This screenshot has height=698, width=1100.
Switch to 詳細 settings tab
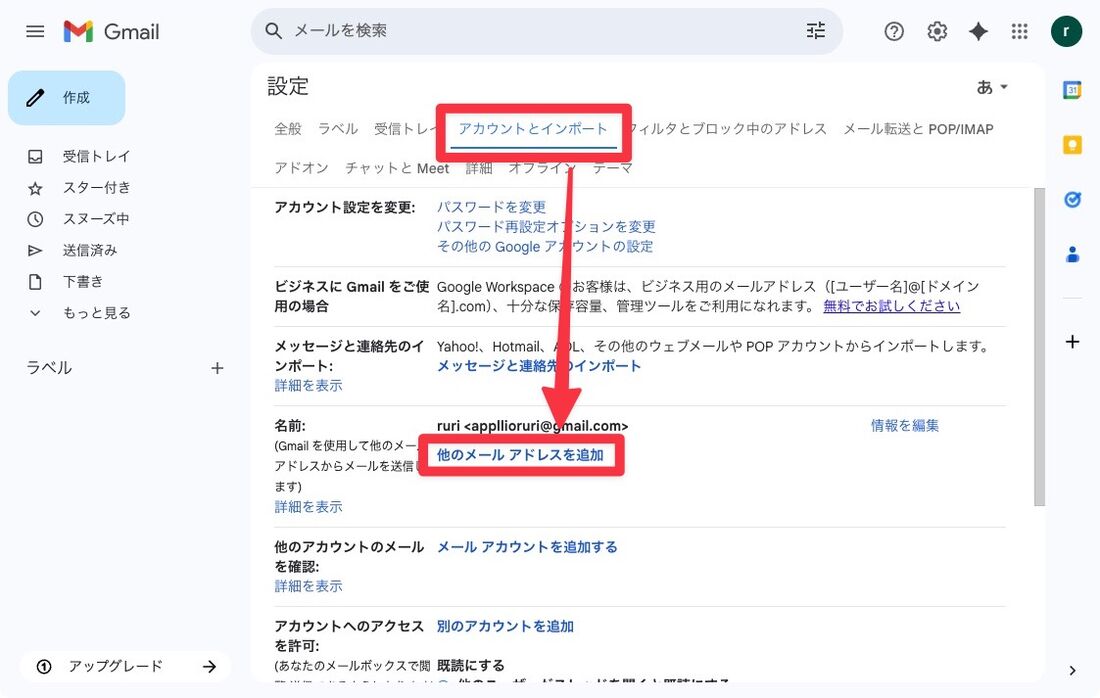coord(478,168)
